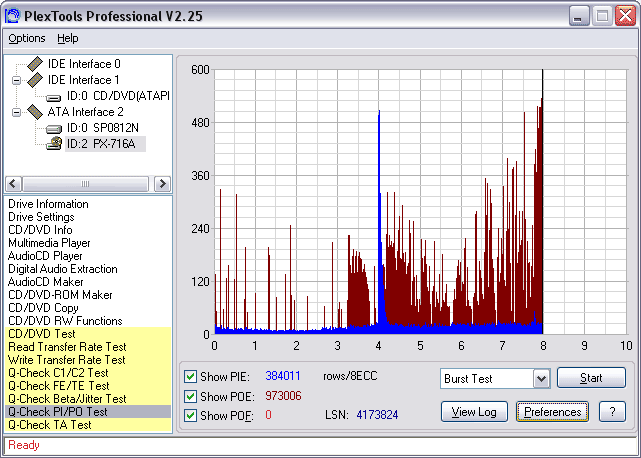Select IDE Interface 0 in device tree
The width and height of the screenshot is (641, 458).
coord(84,64)
